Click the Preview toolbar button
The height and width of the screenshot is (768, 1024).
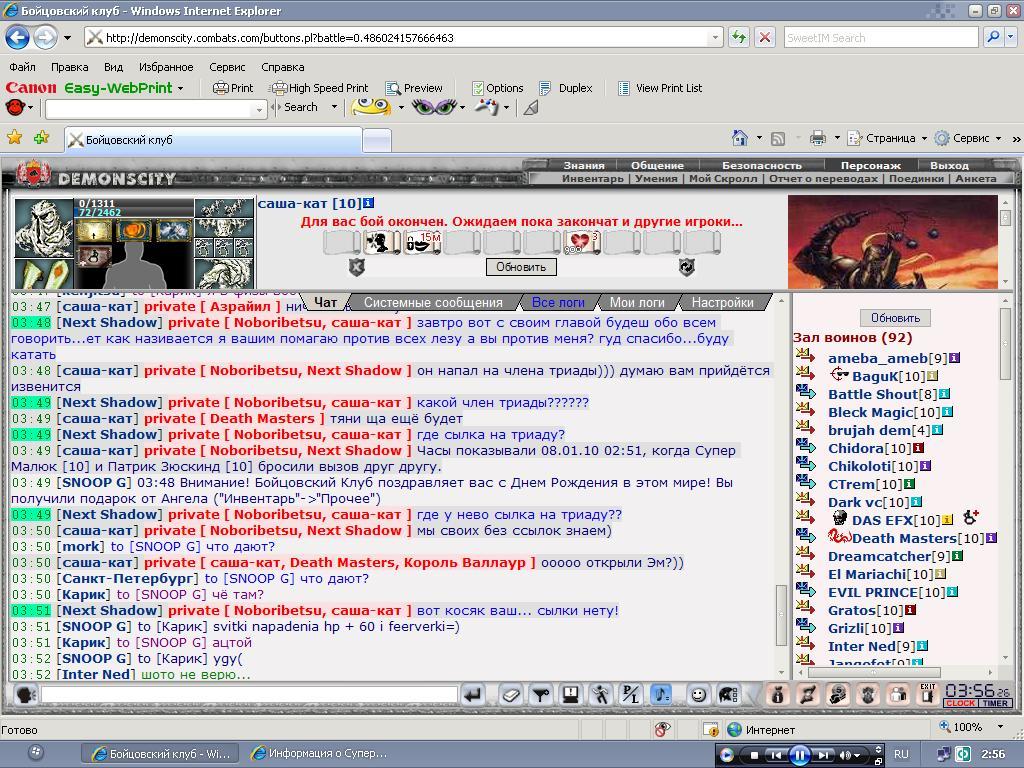[x=414, y=88]
